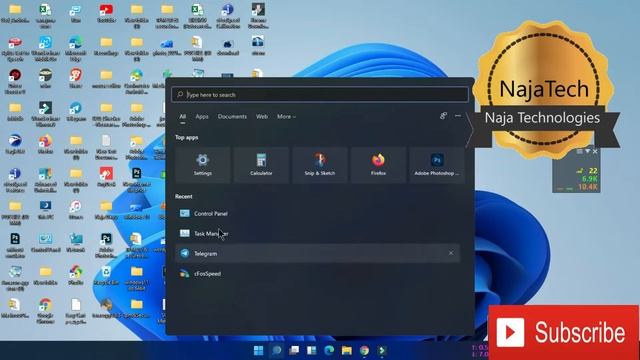Close the cFosSpeed traffic widget
This screenshot has width=640, height=360.
(595, 151)
